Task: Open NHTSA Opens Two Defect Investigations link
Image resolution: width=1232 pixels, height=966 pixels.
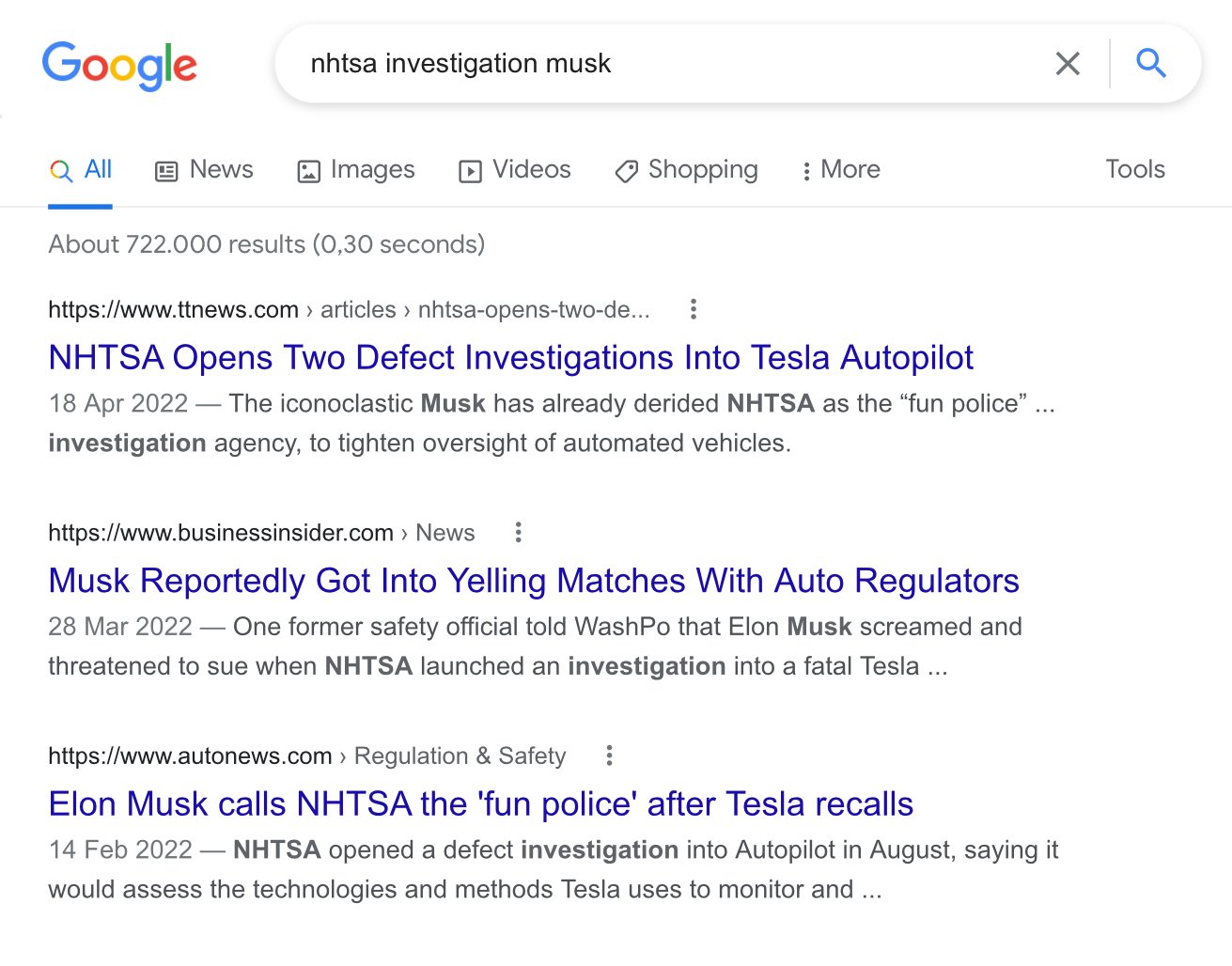Action: pyautogui.click(x=510, y=358)
